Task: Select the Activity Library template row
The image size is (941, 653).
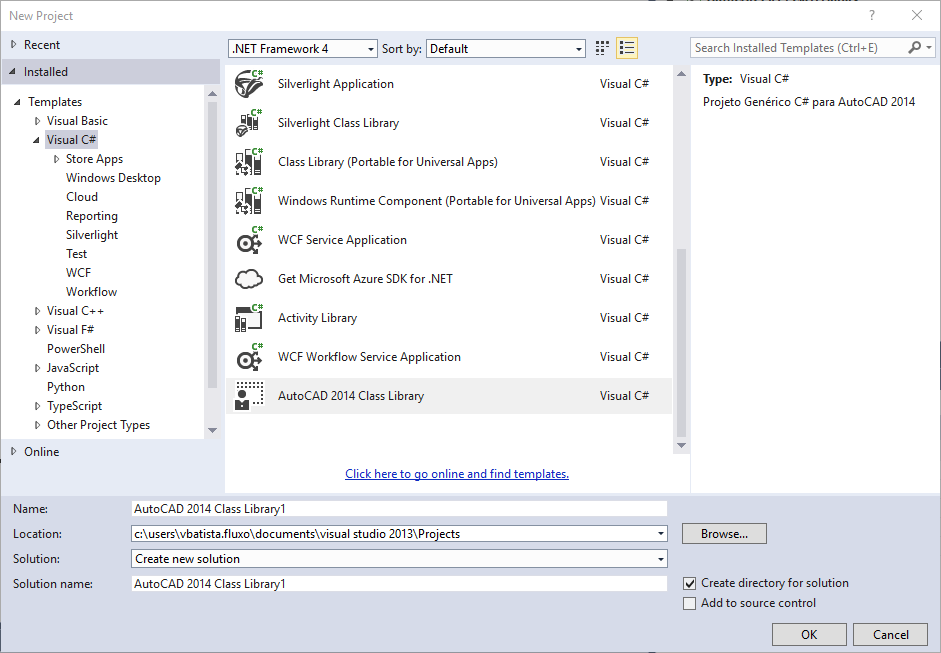Action: (x=449, y=318)
